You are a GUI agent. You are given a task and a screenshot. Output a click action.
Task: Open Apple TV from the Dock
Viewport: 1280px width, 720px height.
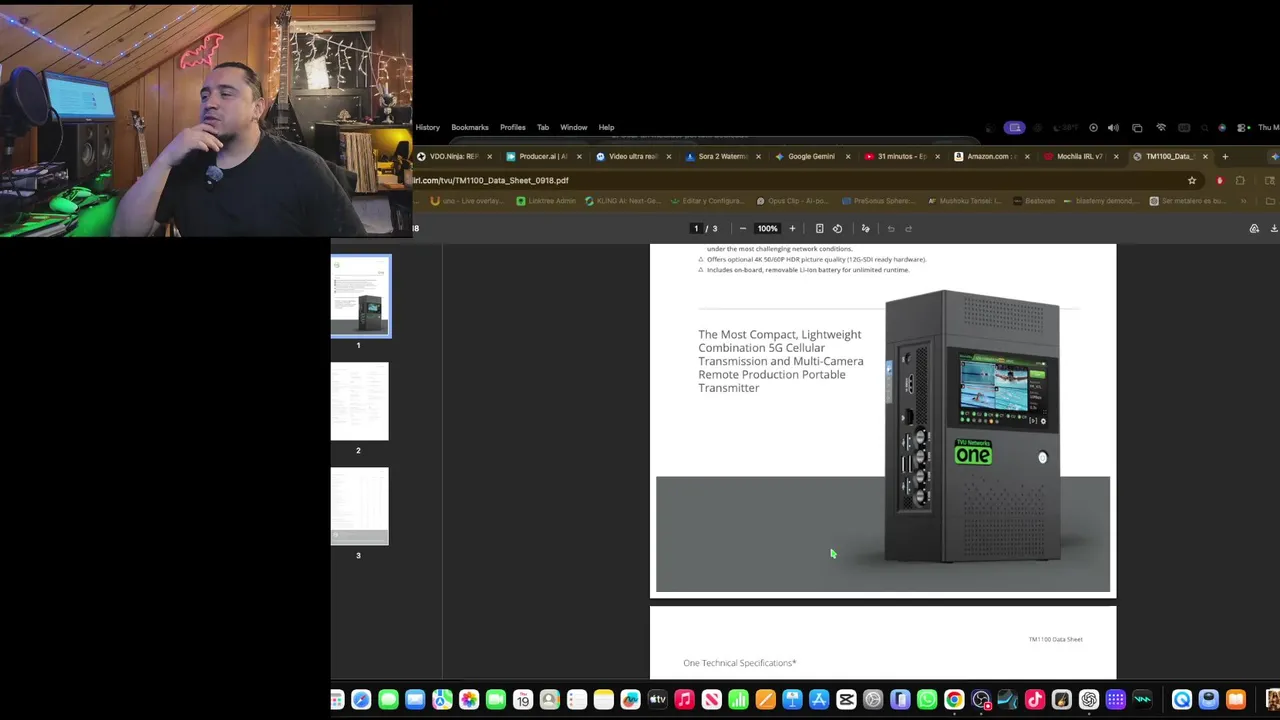coord(657,700)
